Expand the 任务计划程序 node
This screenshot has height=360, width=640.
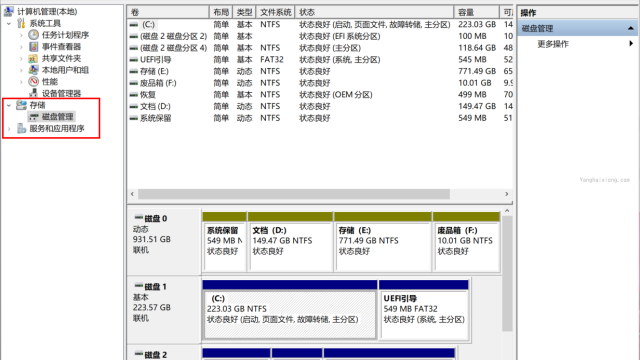coord(21,35)
